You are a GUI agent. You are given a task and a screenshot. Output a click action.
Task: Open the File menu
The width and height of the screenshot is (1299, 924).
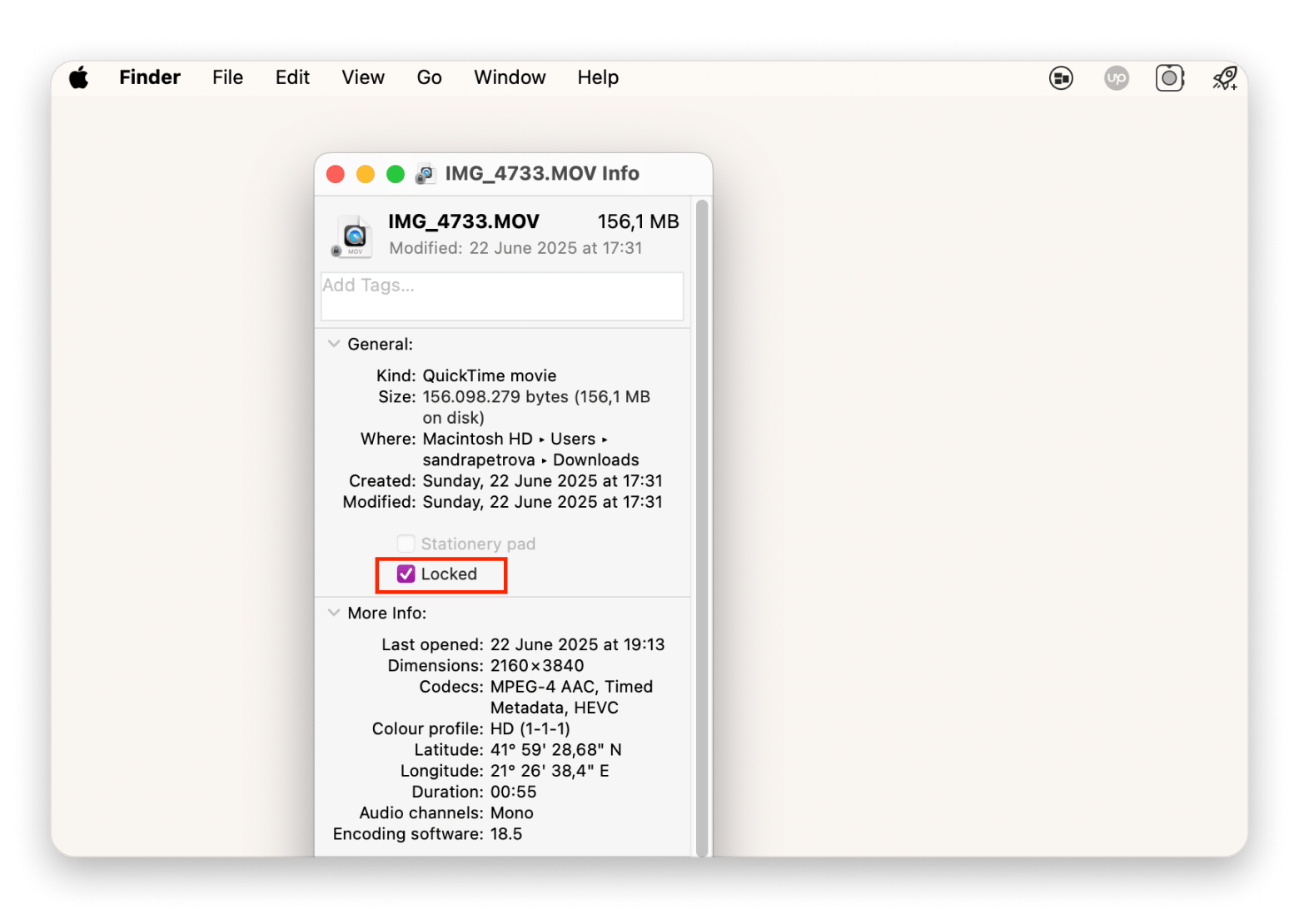(227, 78)
